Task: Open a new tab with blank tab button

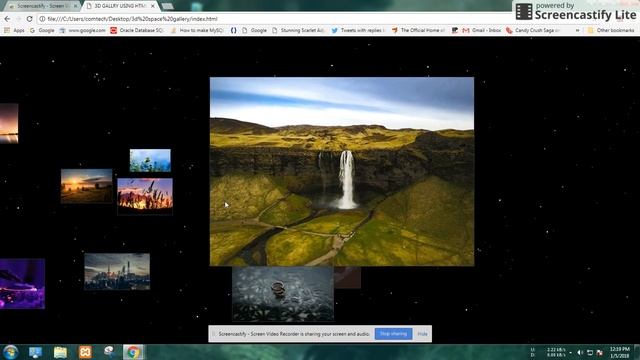Action: pos(167,6)
